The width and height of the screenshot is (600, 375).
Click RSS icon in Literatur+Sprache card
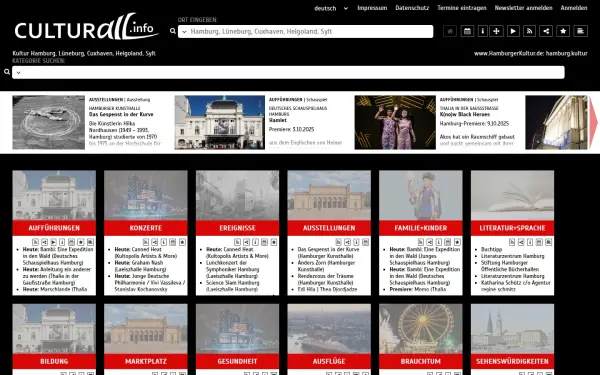pyautogui.click(x=512, y=242)
